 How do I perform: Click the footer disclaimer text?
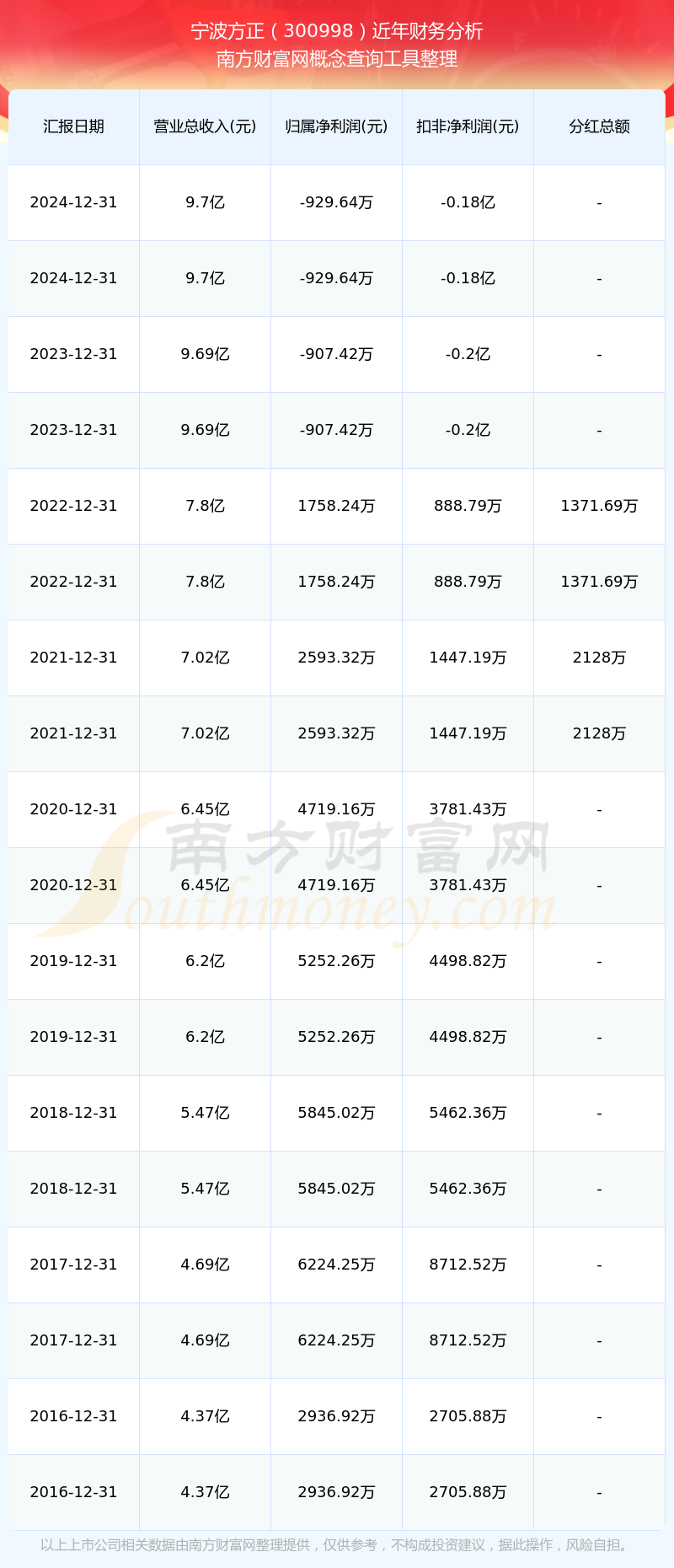[x=337, y=1545]
